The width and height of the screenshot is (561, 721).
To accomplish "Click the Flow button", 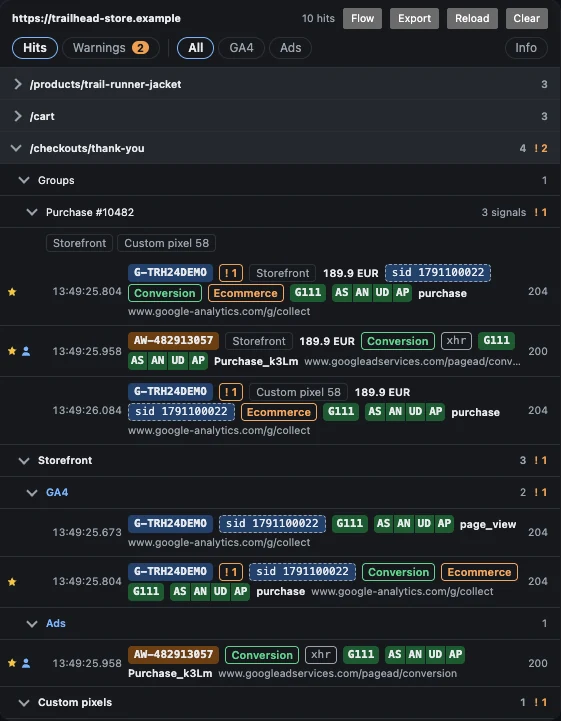I will click(362, 18).
